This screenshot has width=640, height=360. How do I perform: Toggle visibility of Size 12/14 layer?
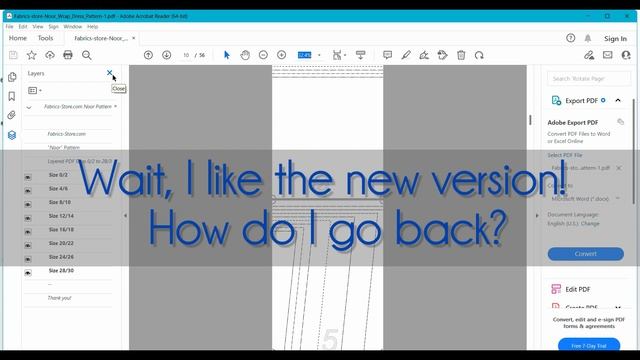coord(28,218)
